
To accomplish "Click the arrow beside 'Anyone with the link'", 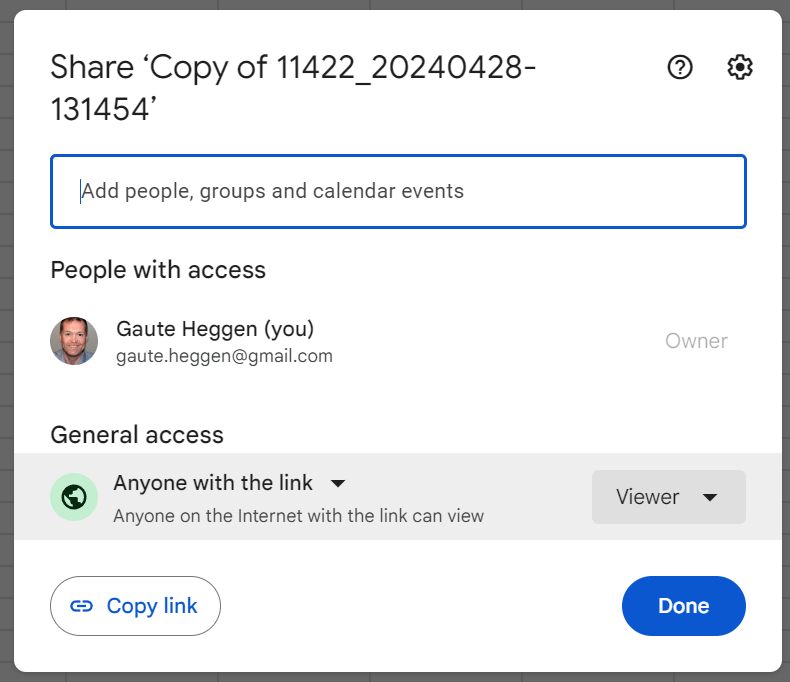I will pyautogui.click(x=338, y=484).
